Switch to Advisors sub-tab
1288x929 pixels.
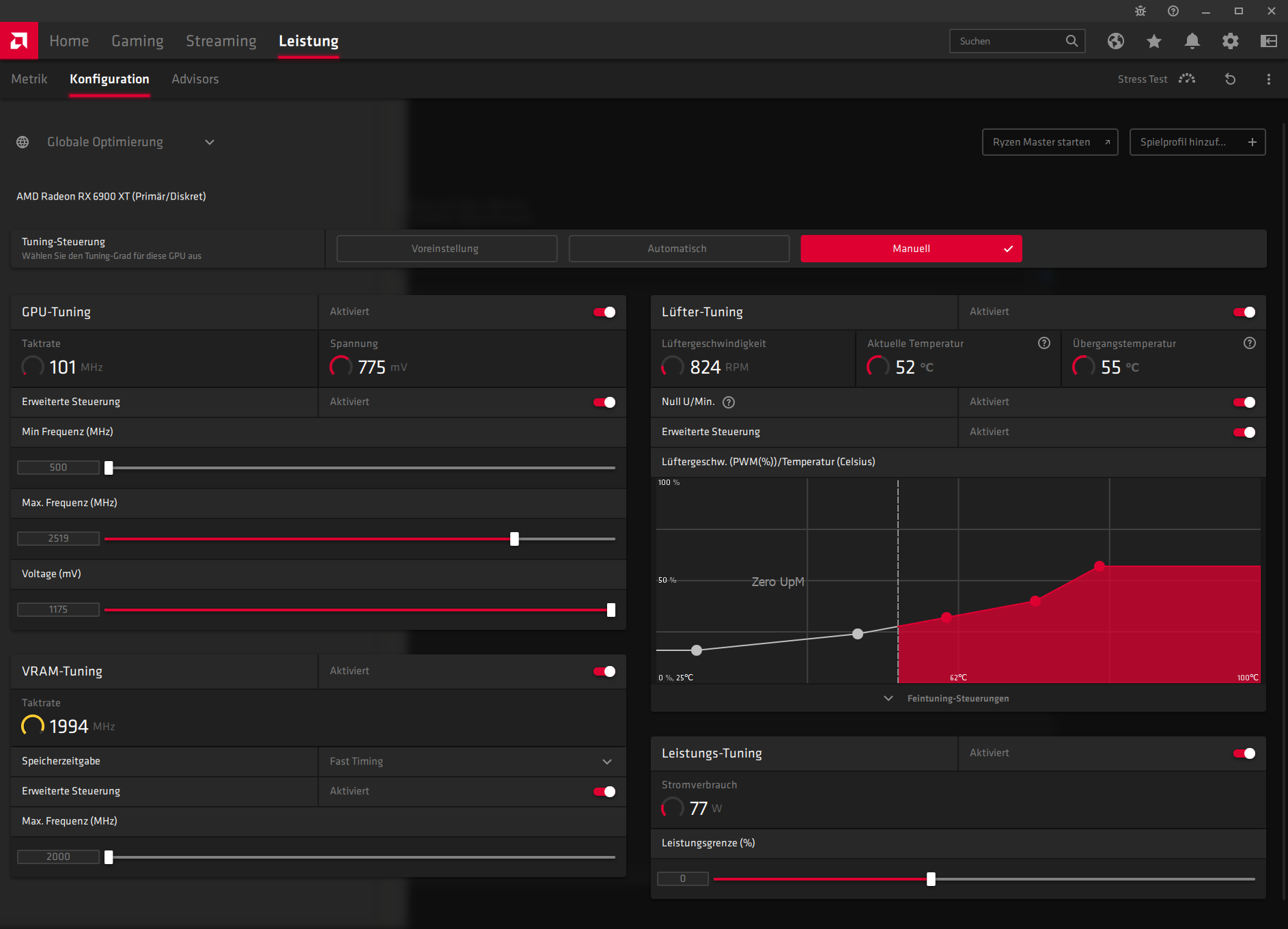(195, 79)
